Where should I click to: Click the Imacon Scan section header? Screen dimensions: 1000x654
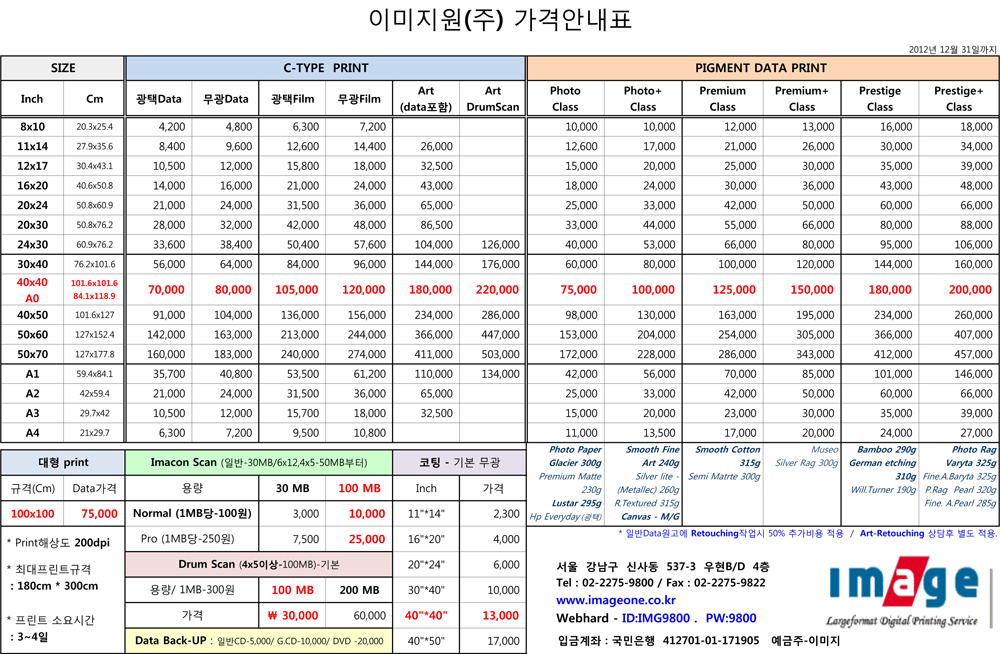(259, 463)
